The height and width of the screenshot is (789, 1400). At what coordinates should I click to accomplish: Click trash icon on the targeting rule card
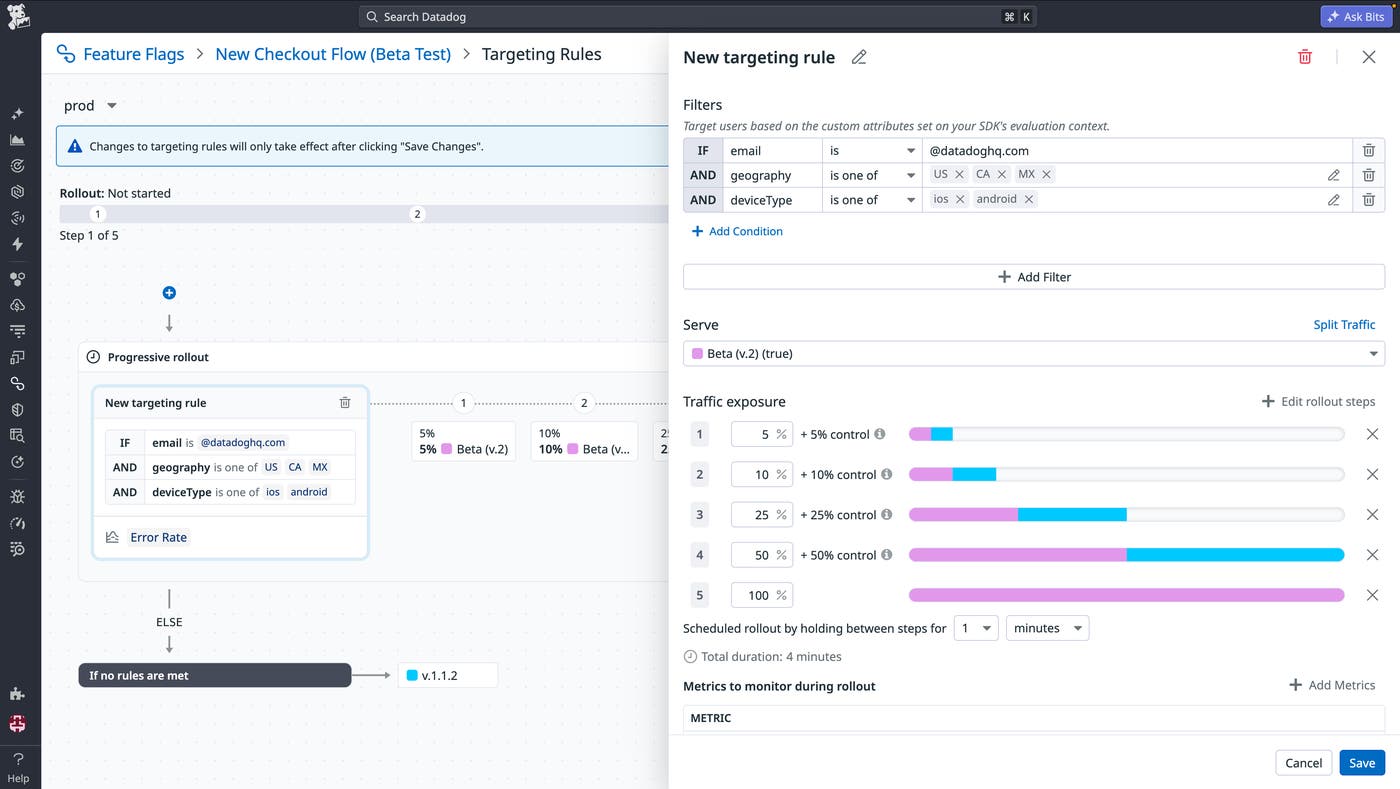[345, 403]
